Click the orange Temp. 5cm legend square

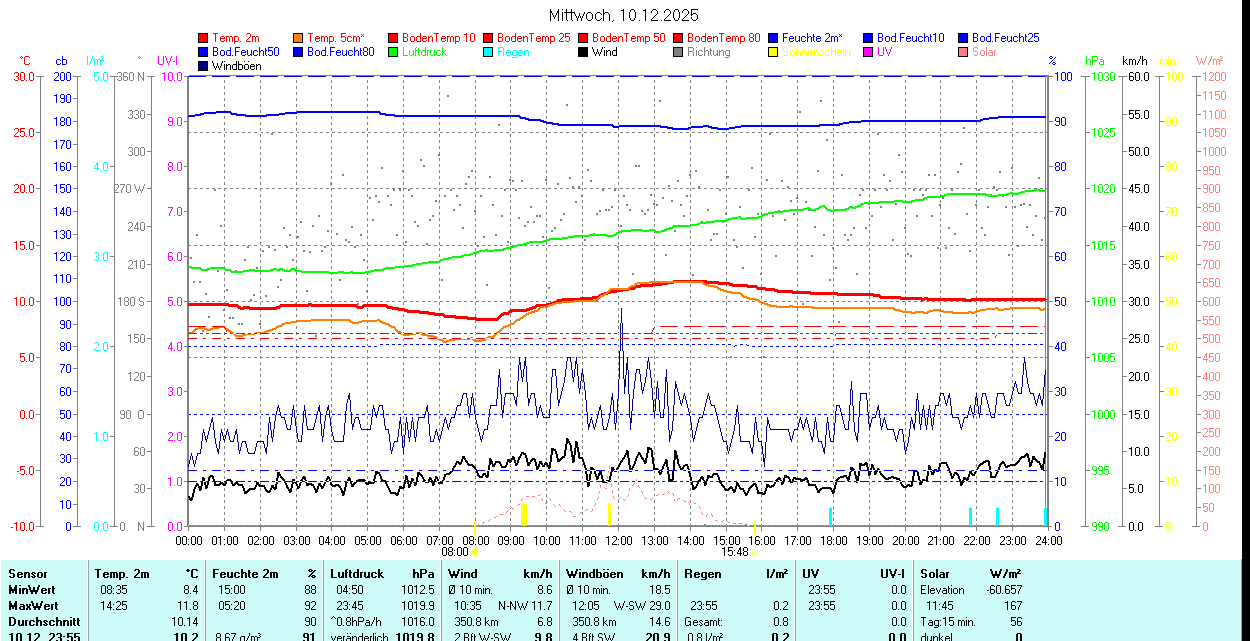coord(299,38)
